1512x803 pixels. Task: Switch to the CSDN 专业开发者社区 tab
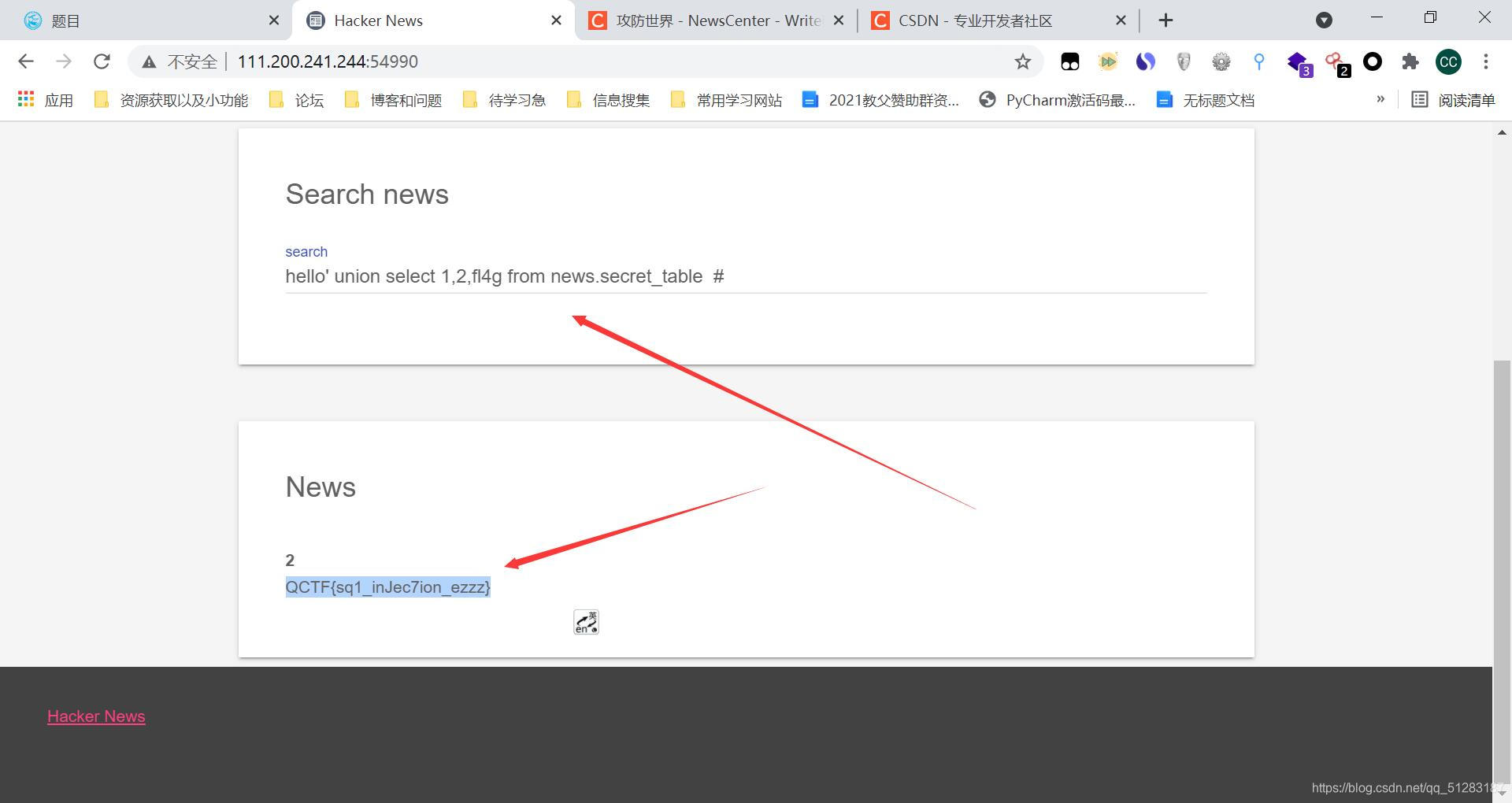[999, 20]
